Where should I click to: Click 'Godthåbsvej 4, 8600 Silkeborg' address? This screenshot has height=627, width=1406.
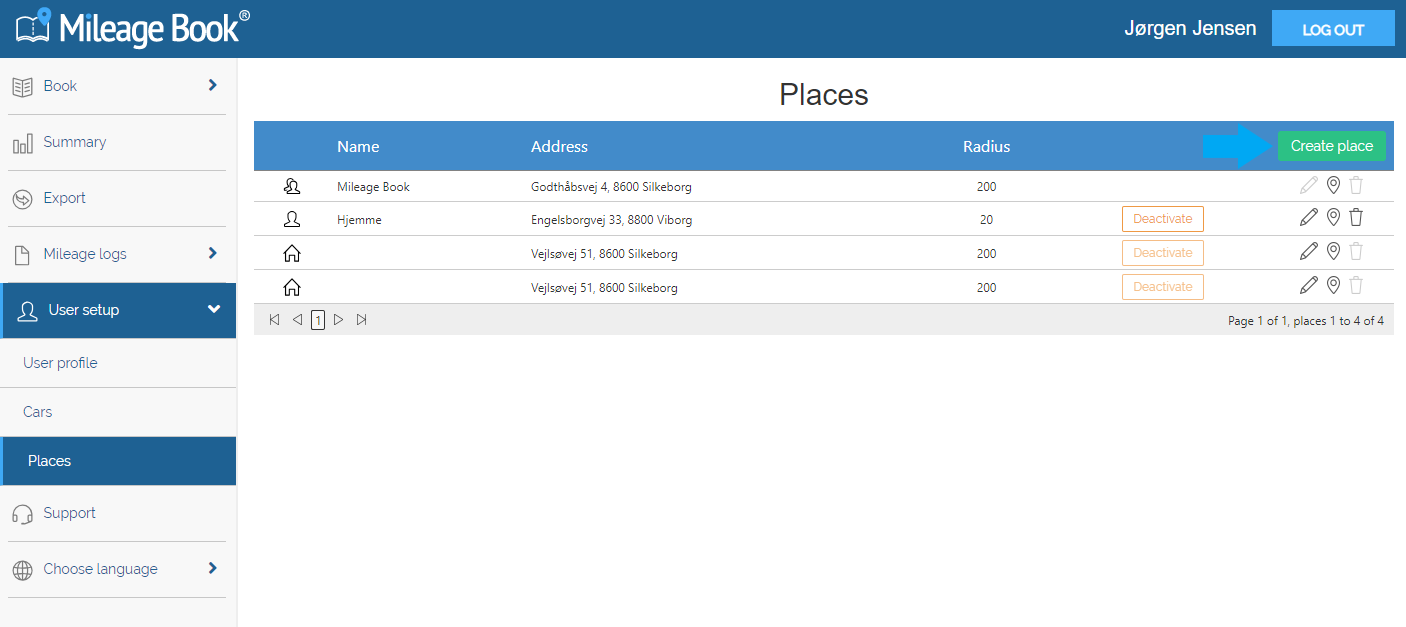click(611, 187)
